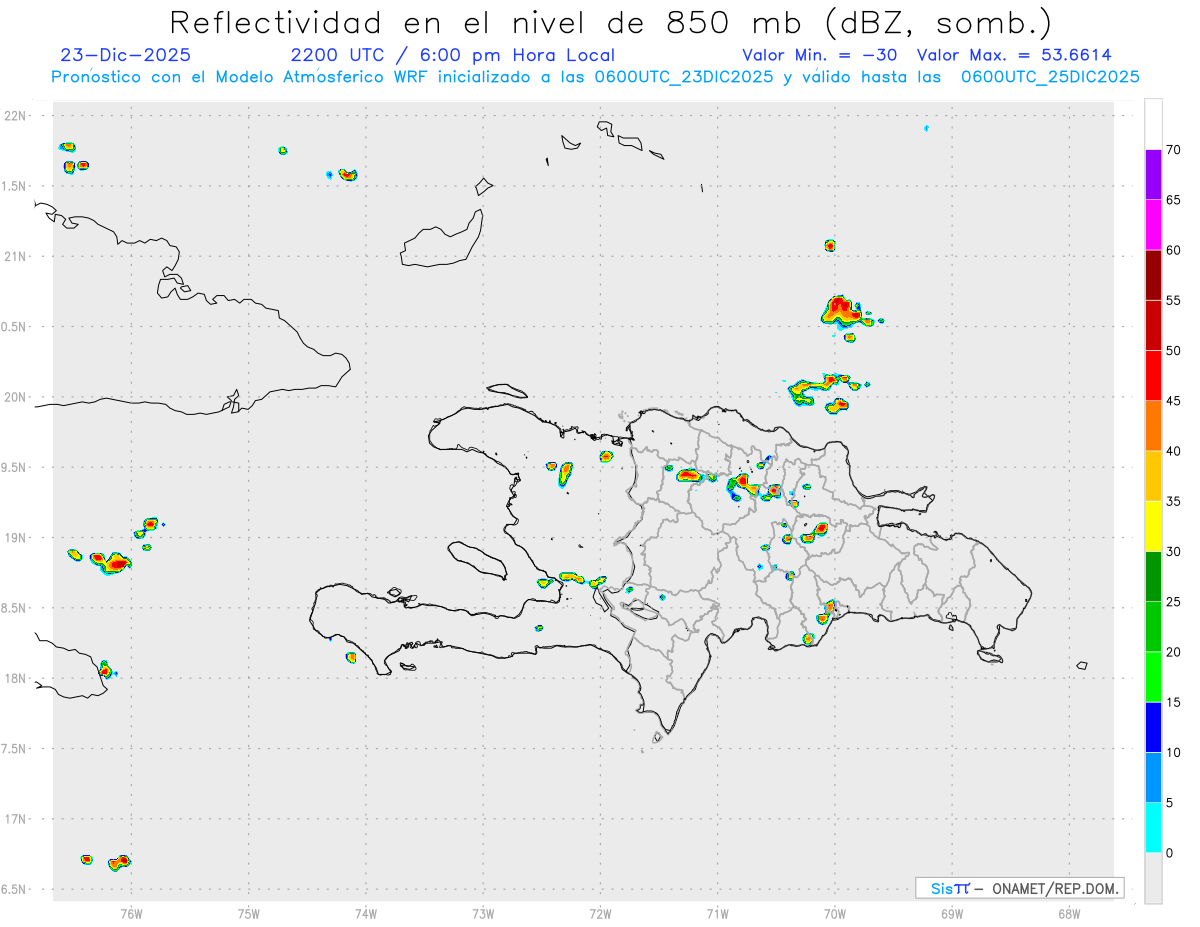Click the '20N' latitude axis label

[x=17, y=397]
